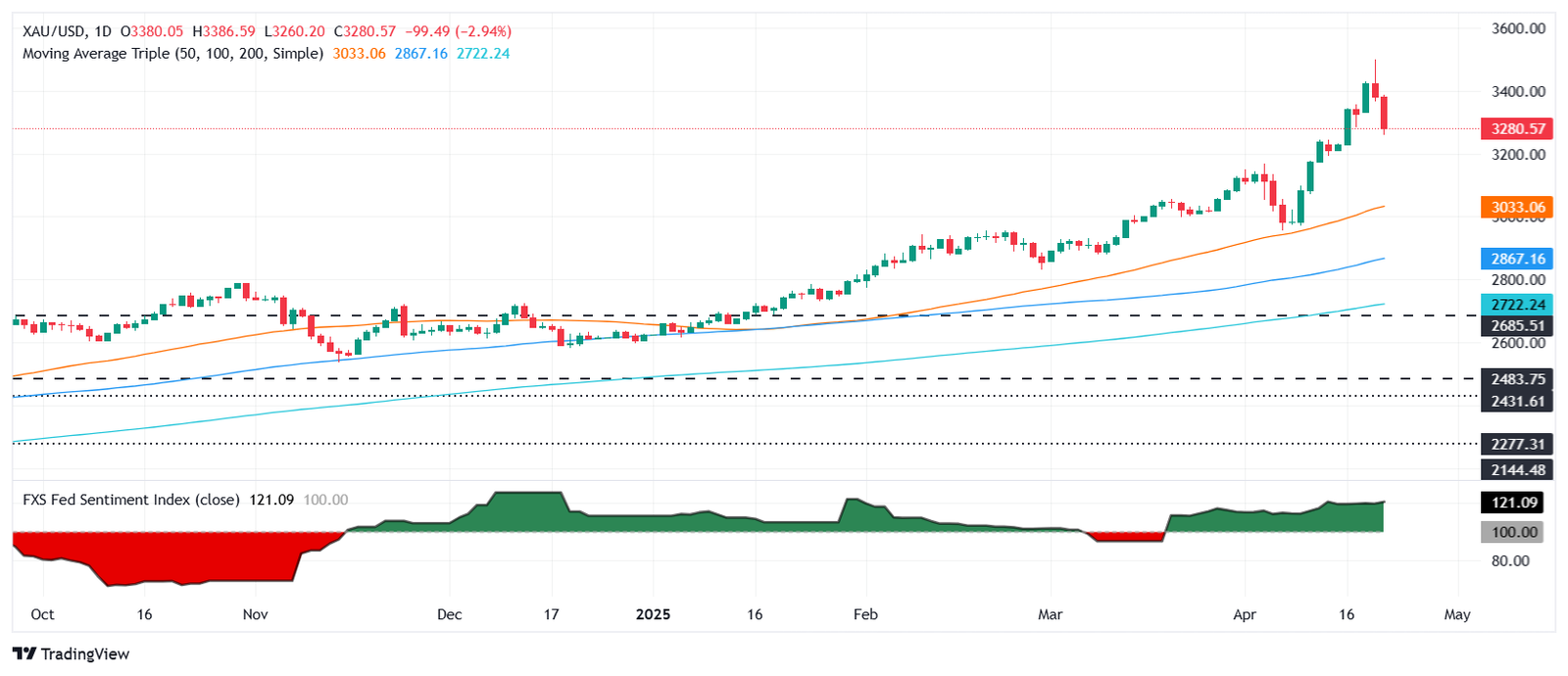1568x676 pixels.
Task: Click the blue 2867.16 price axis tag
Action: pyautogui.click(x=1517, y=259)
